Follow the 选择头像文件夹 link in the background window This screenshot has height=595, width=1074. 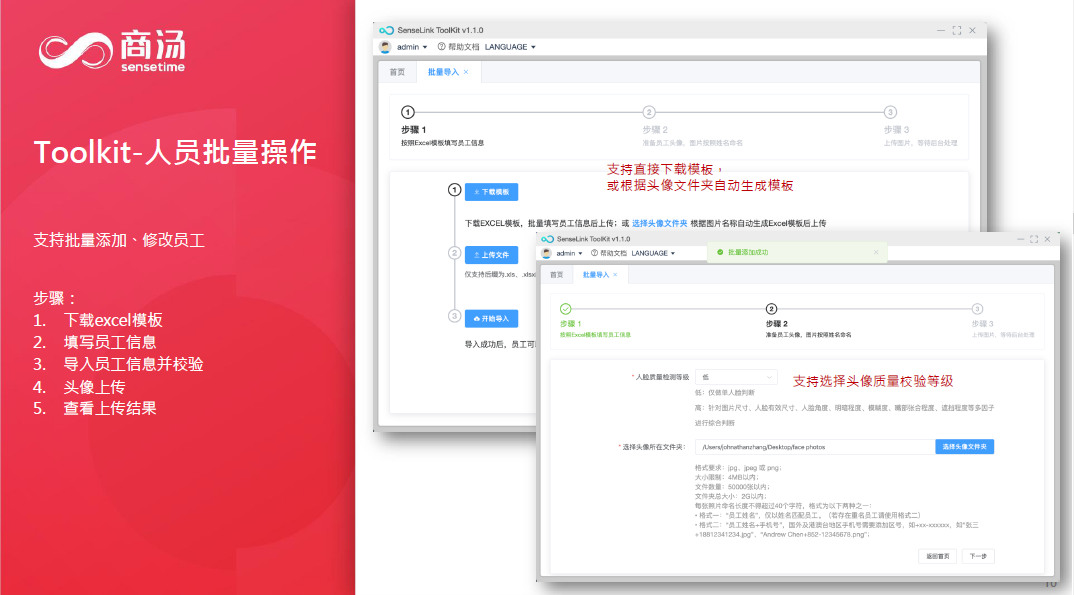click(660, 223)
